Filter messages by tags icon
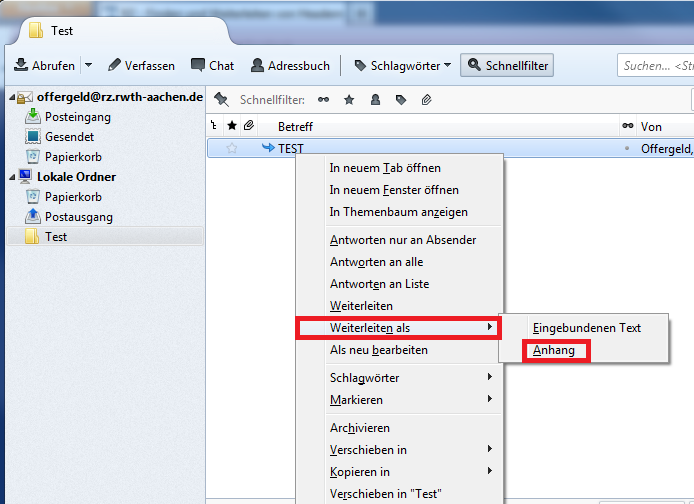Screen dimensions: 694x504 [401, 100]
